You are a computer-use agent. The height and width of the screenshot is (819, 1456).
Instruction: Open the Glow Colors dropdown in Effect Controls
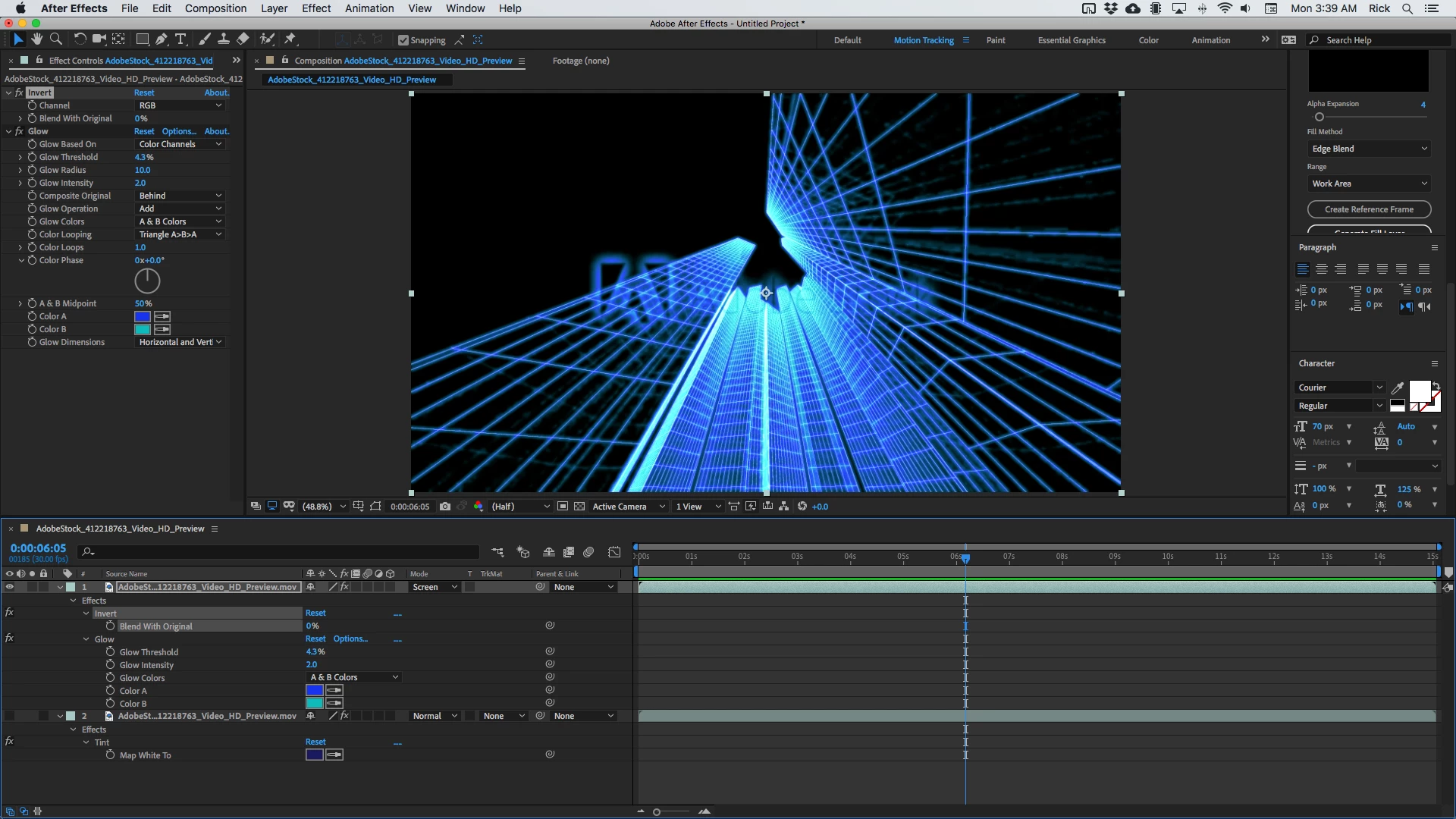click(x=180, y=221)
